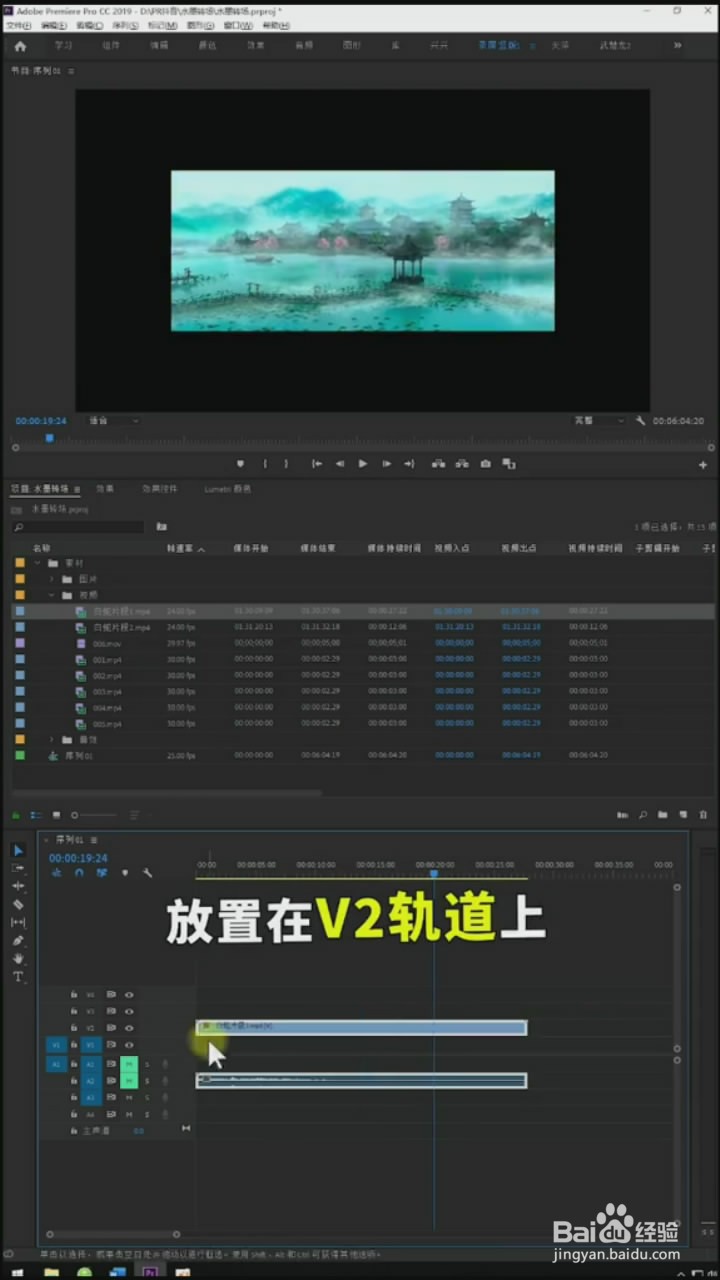
Task: Click the blue playhead on the timeline ruler
Action: tap(434, 873)
